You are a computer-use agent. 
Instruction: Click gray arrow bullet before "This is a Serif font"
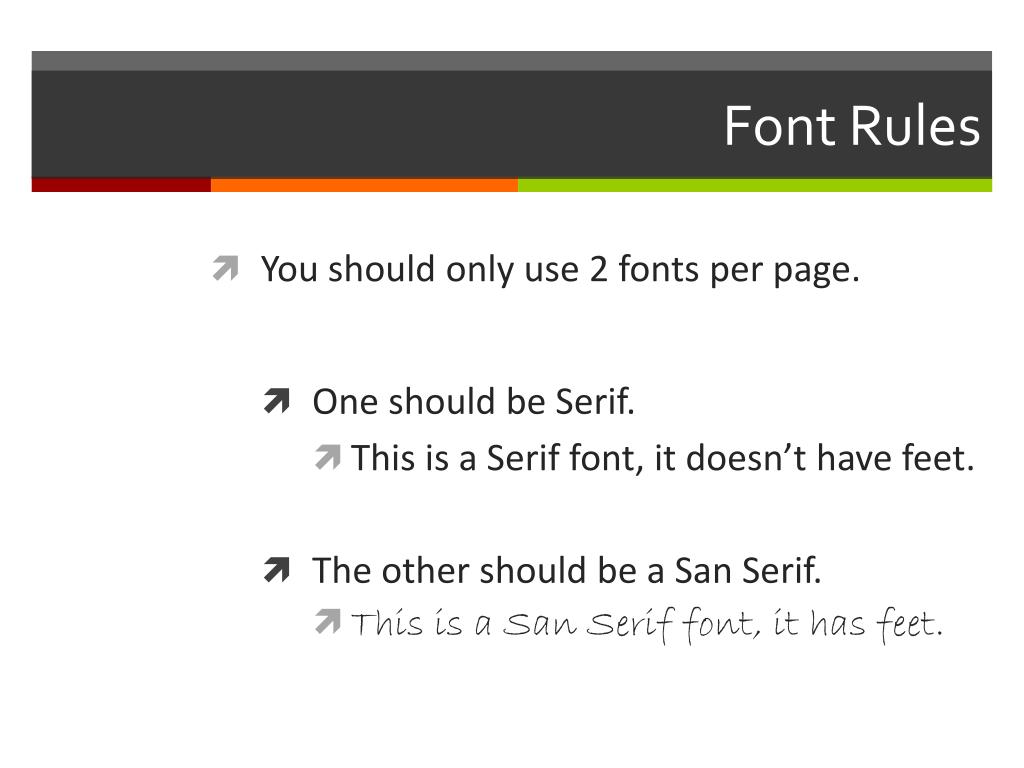328,457
